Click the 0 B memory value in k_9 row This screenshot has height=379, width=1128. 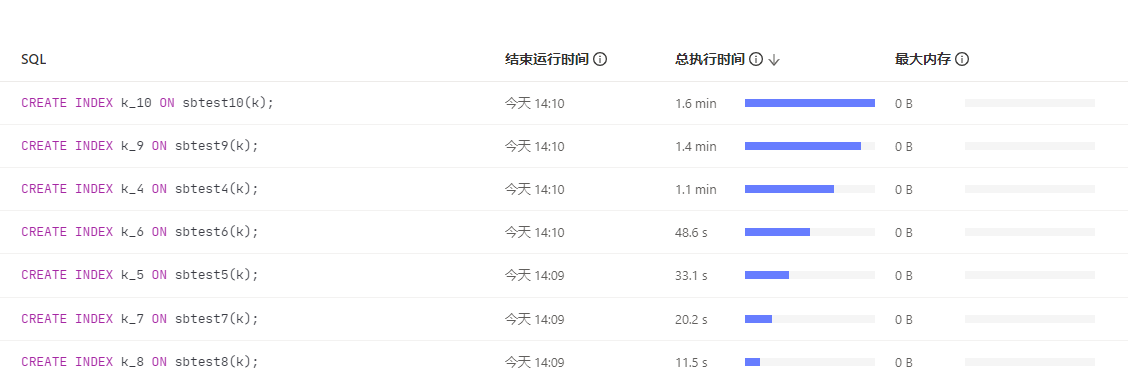click(904, 147)
